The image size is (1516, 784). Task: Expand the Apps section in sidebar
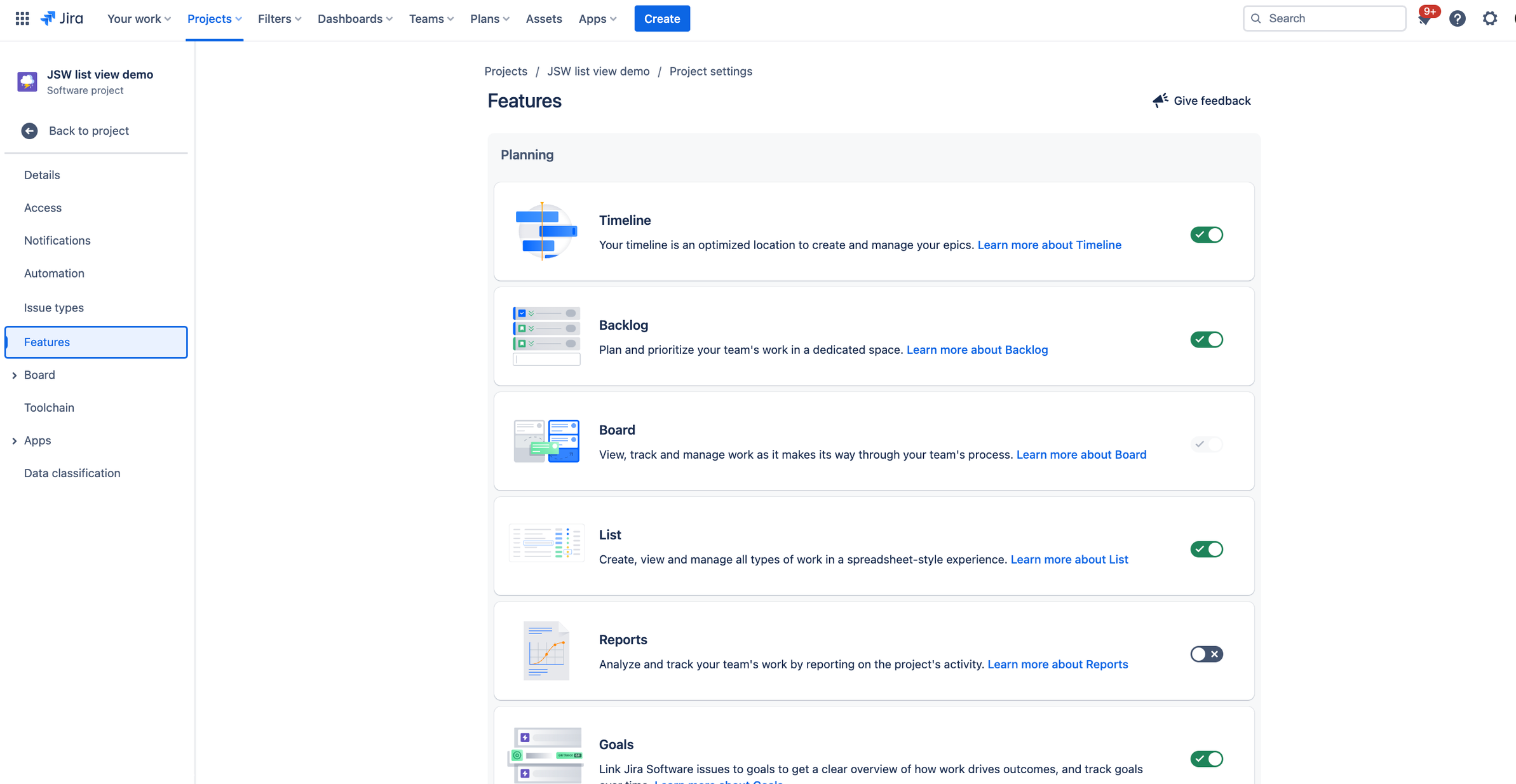tap(15, 440)
